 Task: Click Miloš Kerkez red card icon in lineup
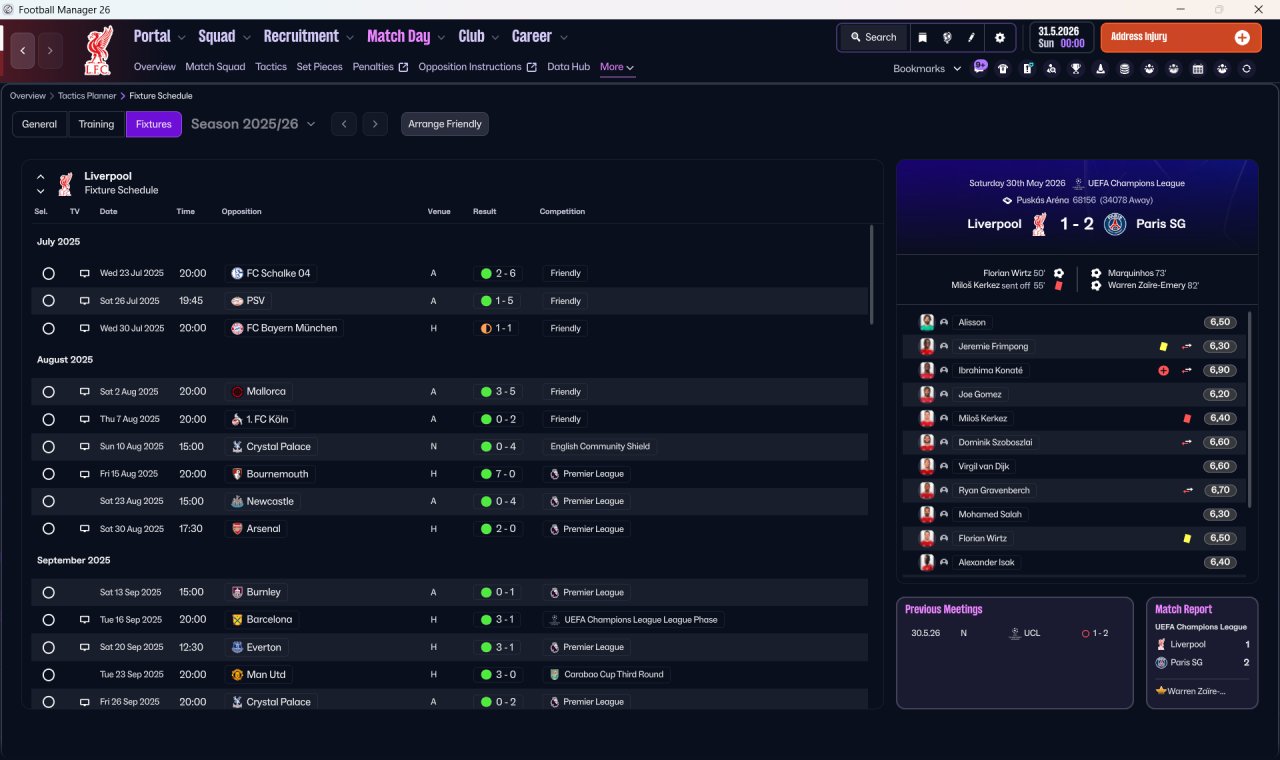(x=1187, y=418)
